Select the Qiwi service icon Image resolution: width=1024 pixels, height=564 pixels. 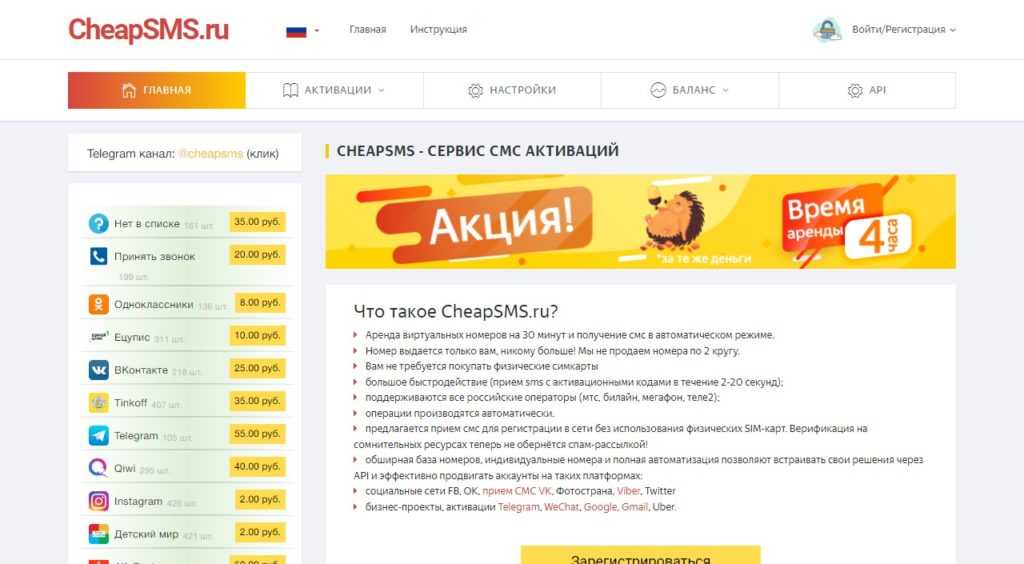[98, 468]
